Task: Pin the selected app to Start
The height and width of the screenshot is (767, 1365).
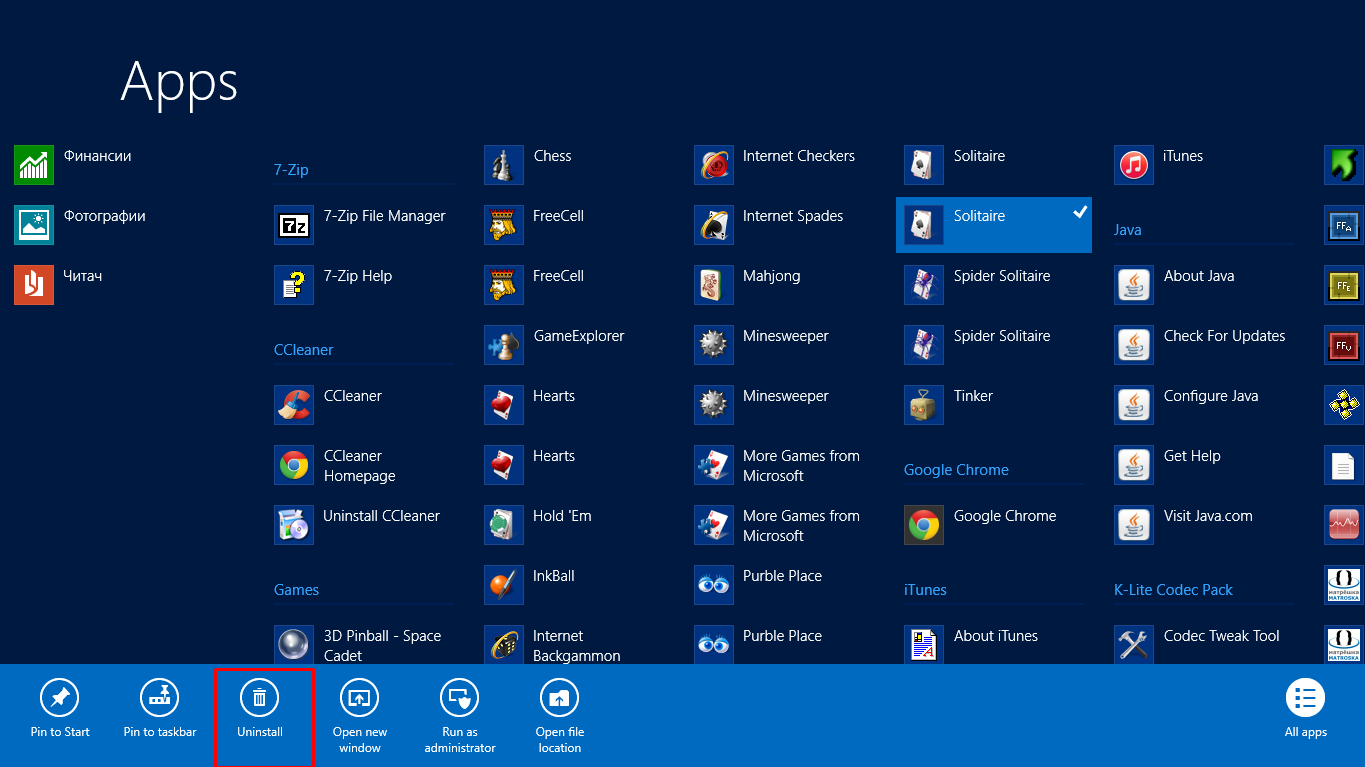Action: click(x=60, y=709)
